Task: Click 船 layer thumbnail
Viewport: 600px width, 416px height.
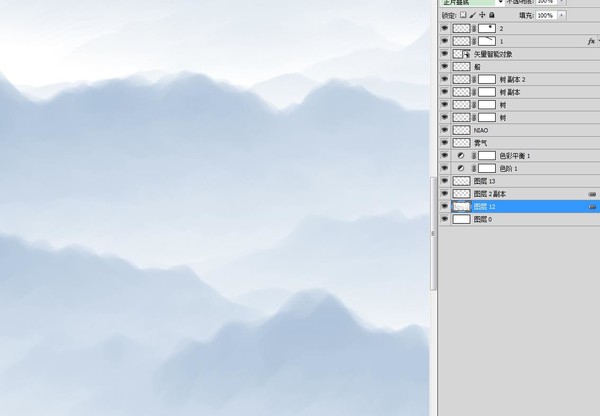Action: 461,67
